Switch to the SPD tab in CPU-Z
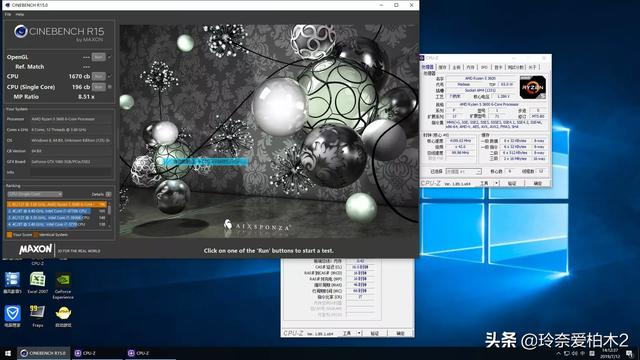 [484, 67]
